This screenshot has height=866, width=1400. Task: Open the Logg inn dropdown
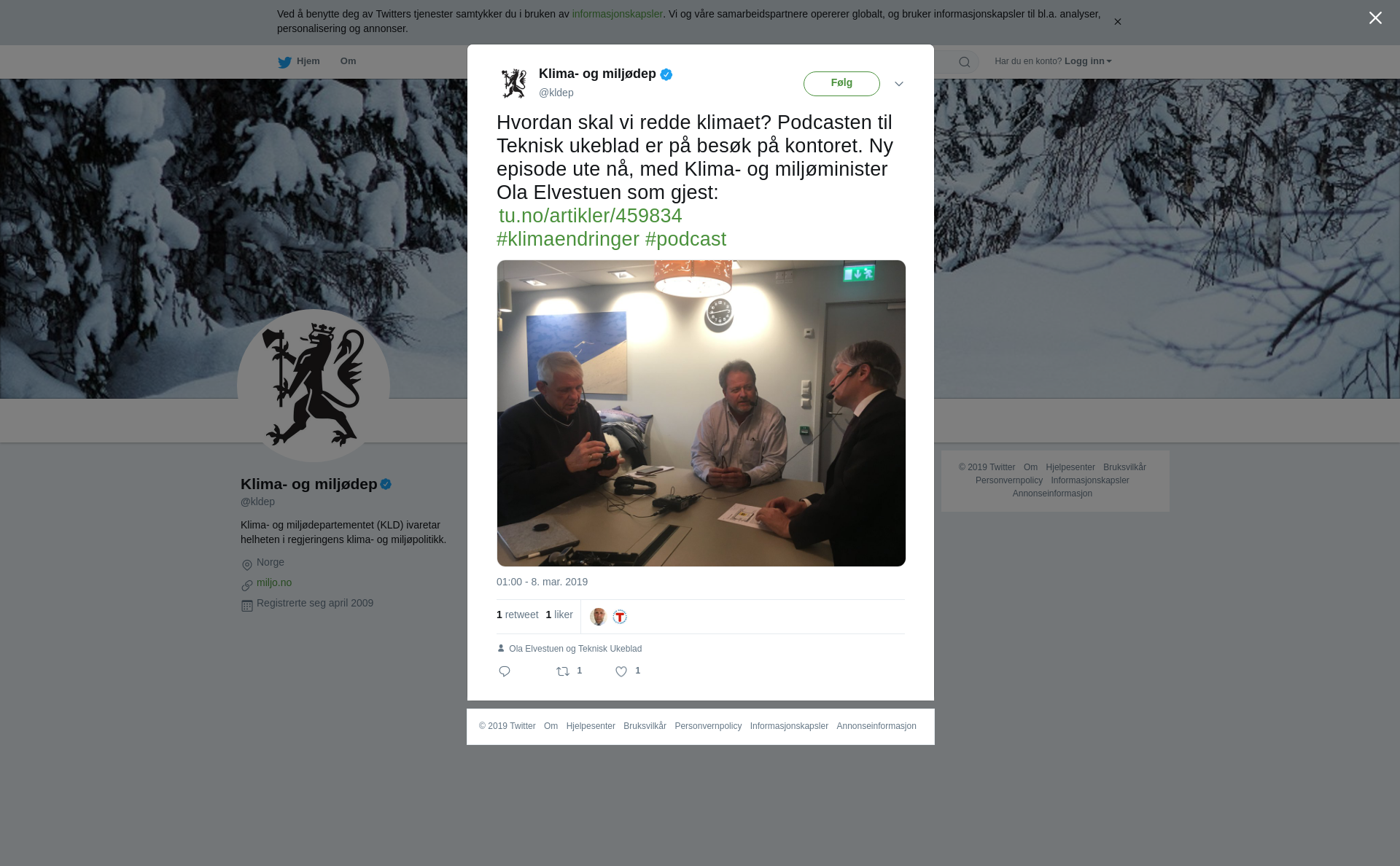tap(1088, 61)
